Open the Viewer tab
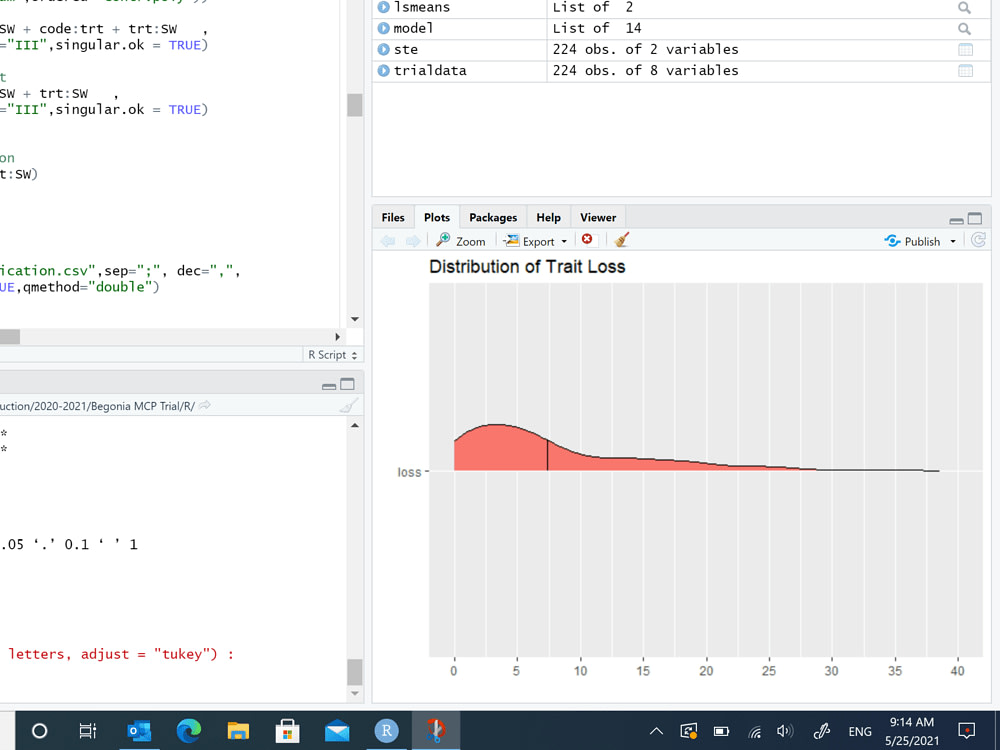 tap(598, 217)
